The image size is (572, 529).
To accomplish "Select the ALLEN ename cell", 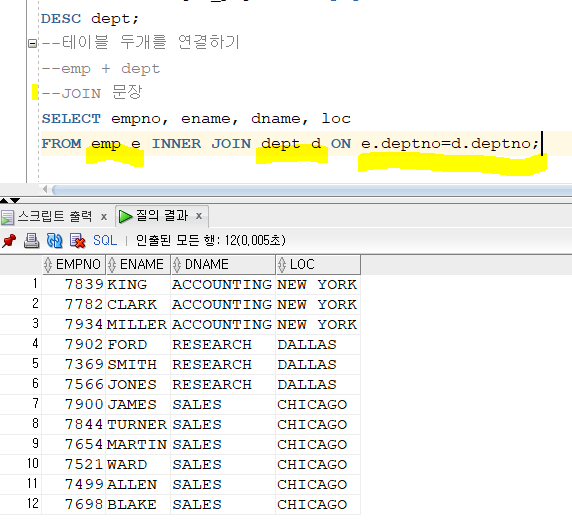I will [x=138, y=485].
